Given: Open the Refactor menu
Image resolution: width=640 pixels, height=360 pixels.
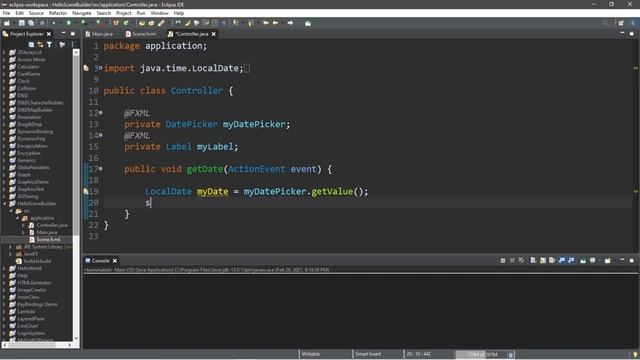Looking at the screenshot, I should point(58,13).
